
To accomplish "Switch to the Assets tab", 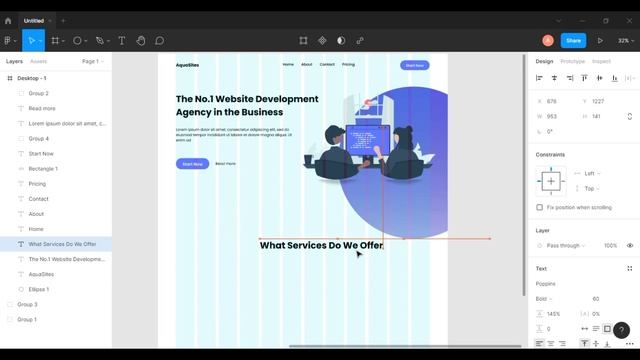I will [x=38, y=61].
